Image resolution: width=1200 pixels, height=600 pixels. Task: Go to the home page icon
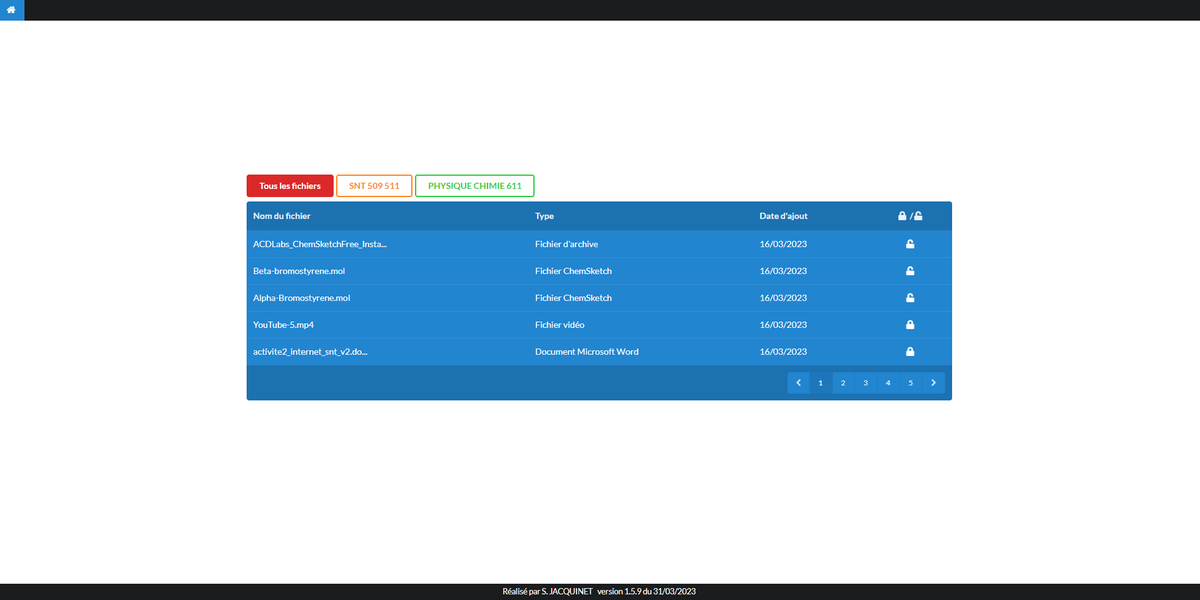[x=12, y=10]
